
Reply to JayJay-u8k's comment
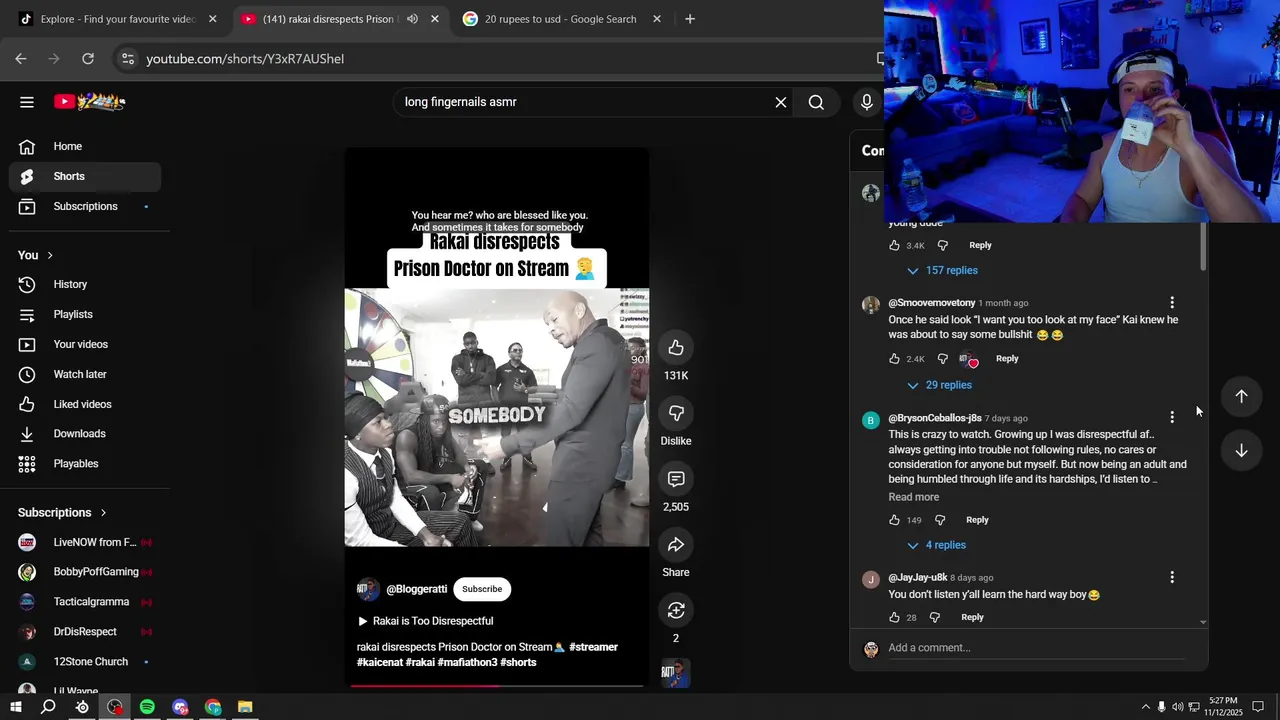(972, 617)
